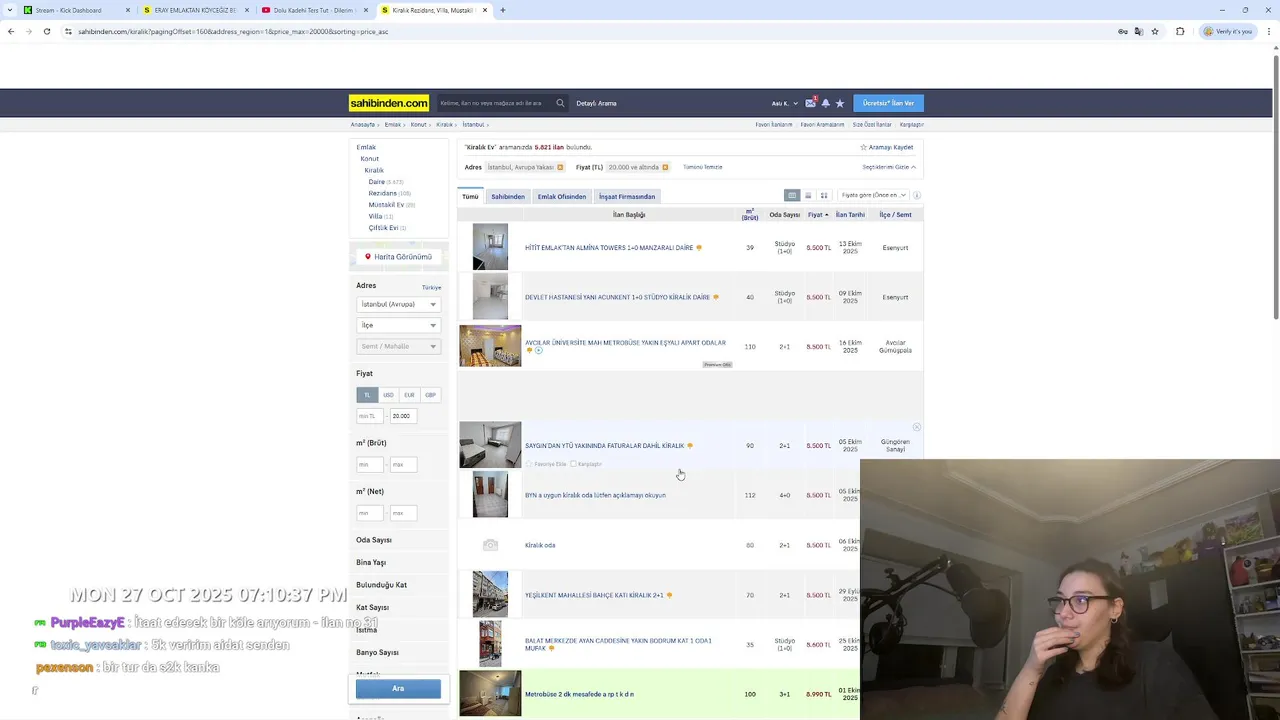
Task: Switch to the Emlak Ofisinden tab
Action: coord(562,196)
